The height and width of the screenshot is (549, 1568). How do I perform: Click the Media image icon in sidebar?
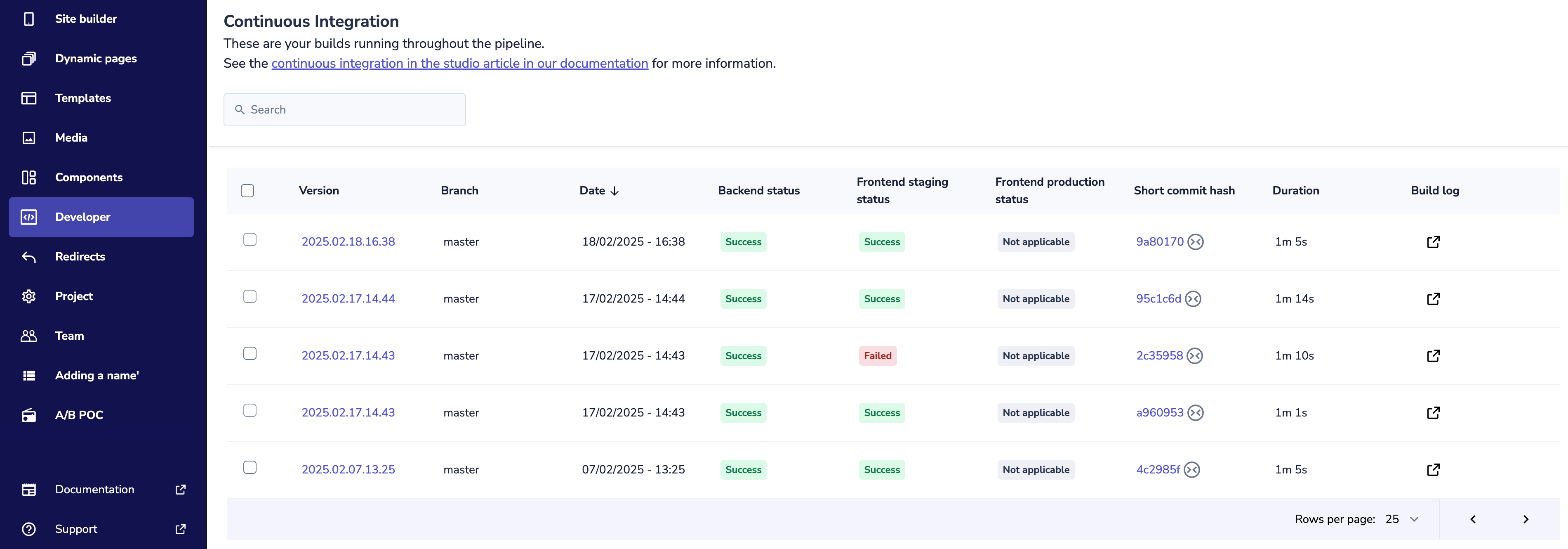point(28,138)
